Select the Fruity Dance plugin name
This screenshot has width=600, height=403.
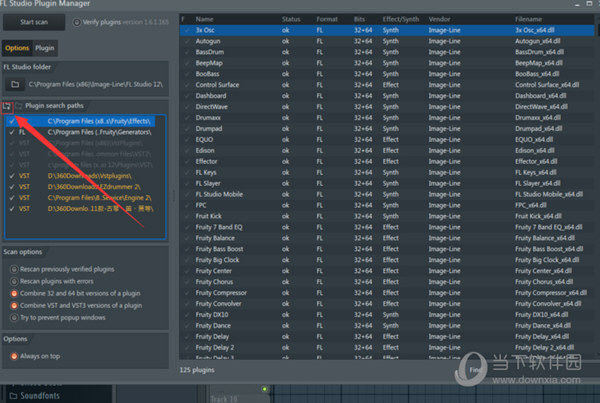(x=213, y=326)
